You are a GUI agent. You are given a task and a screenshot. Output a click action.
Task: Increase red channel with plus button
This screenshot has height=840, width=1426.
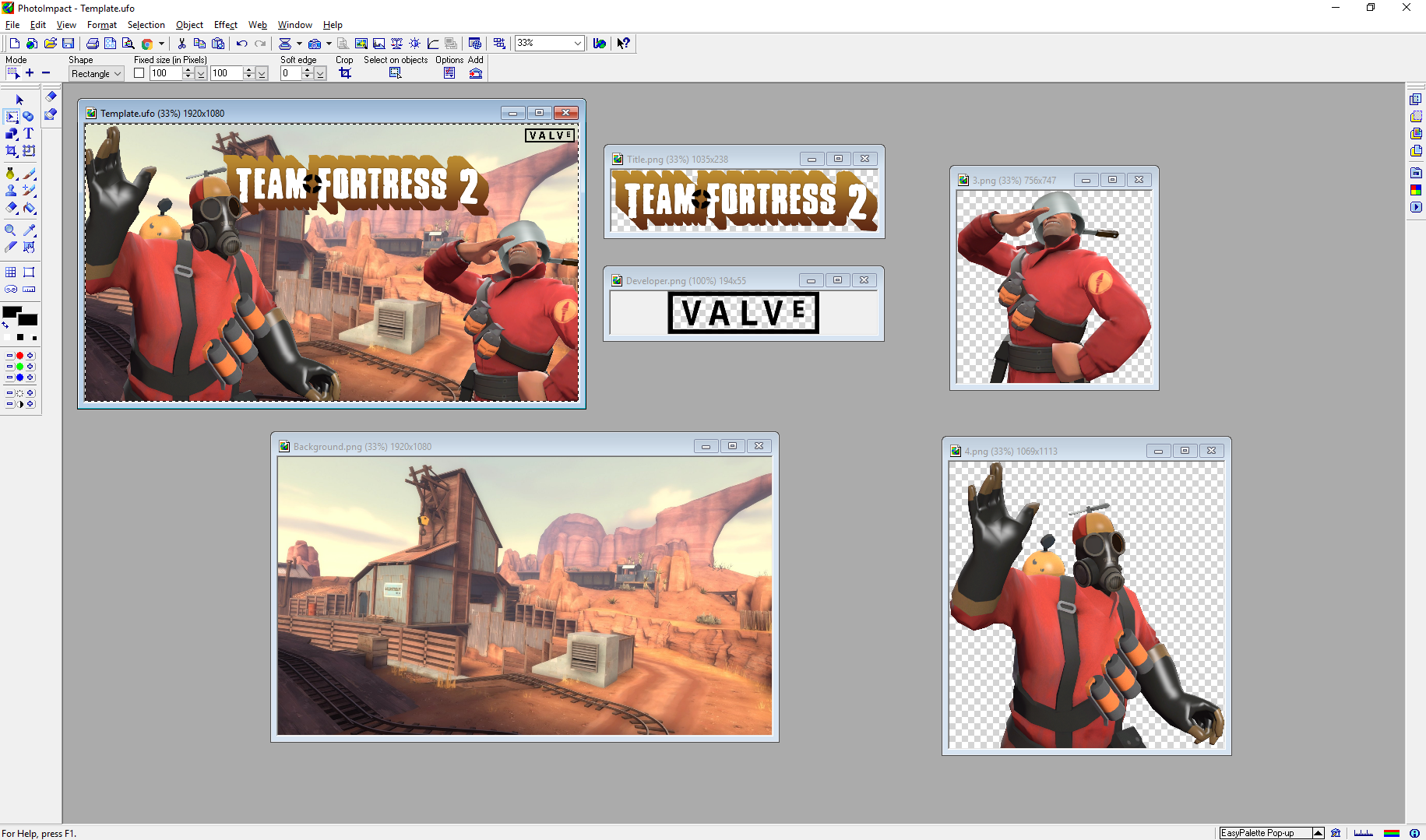pyautogui.click(x=30, y=356)
